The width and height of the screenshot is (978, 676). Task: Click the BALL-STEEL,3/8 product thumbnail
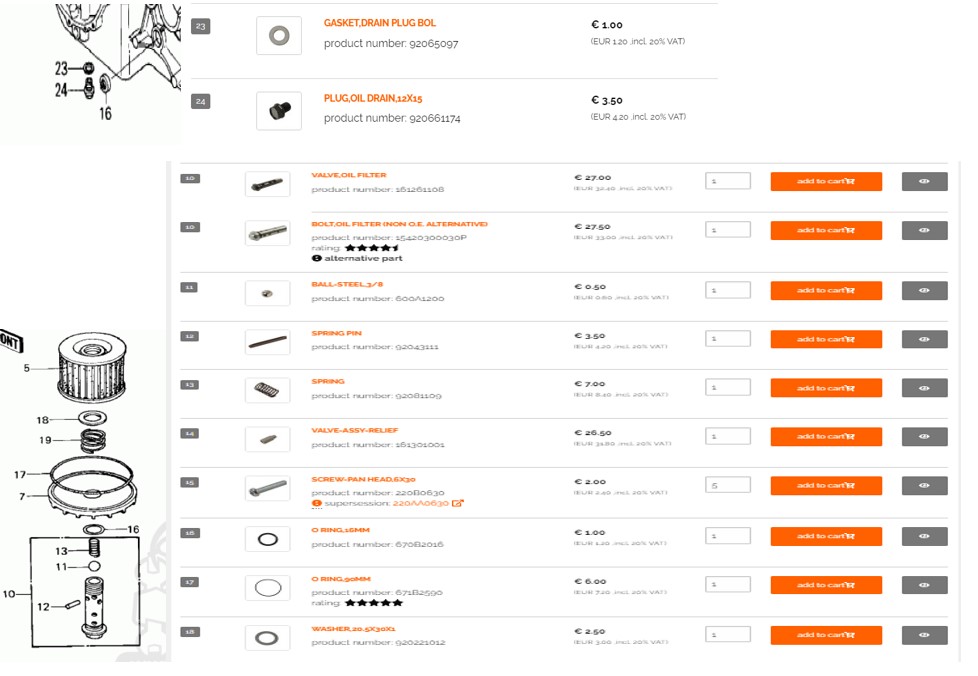(x=267, y=292)
